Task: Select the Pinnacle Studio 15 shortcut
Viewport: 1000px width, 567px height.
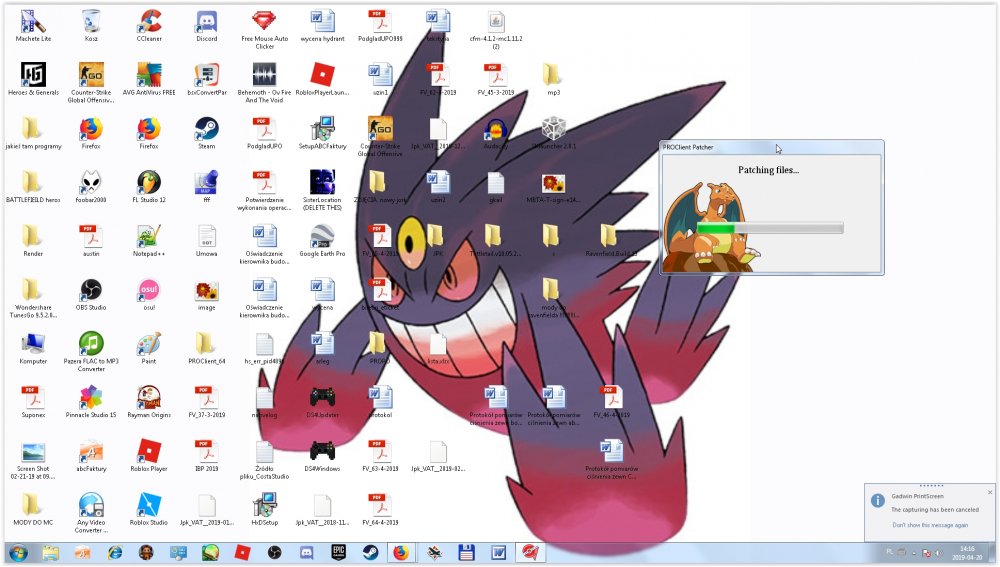Action: click(91, 398)
